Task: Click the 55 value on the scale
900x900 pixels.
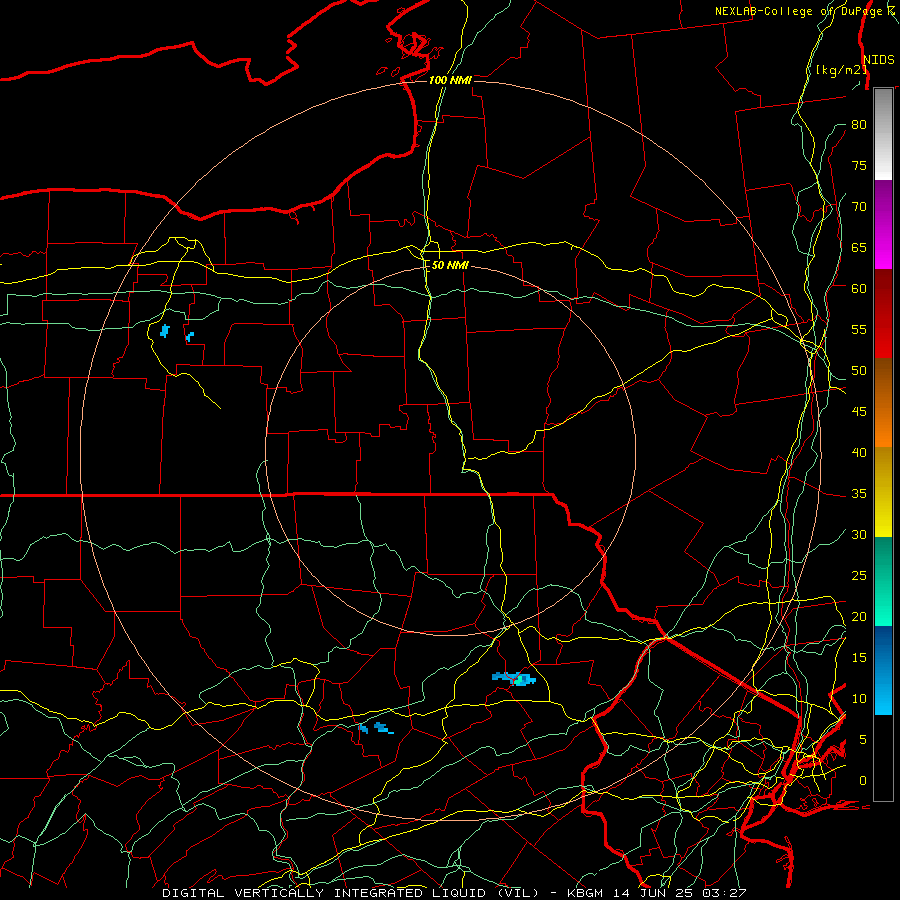Action: click(859, 329)
